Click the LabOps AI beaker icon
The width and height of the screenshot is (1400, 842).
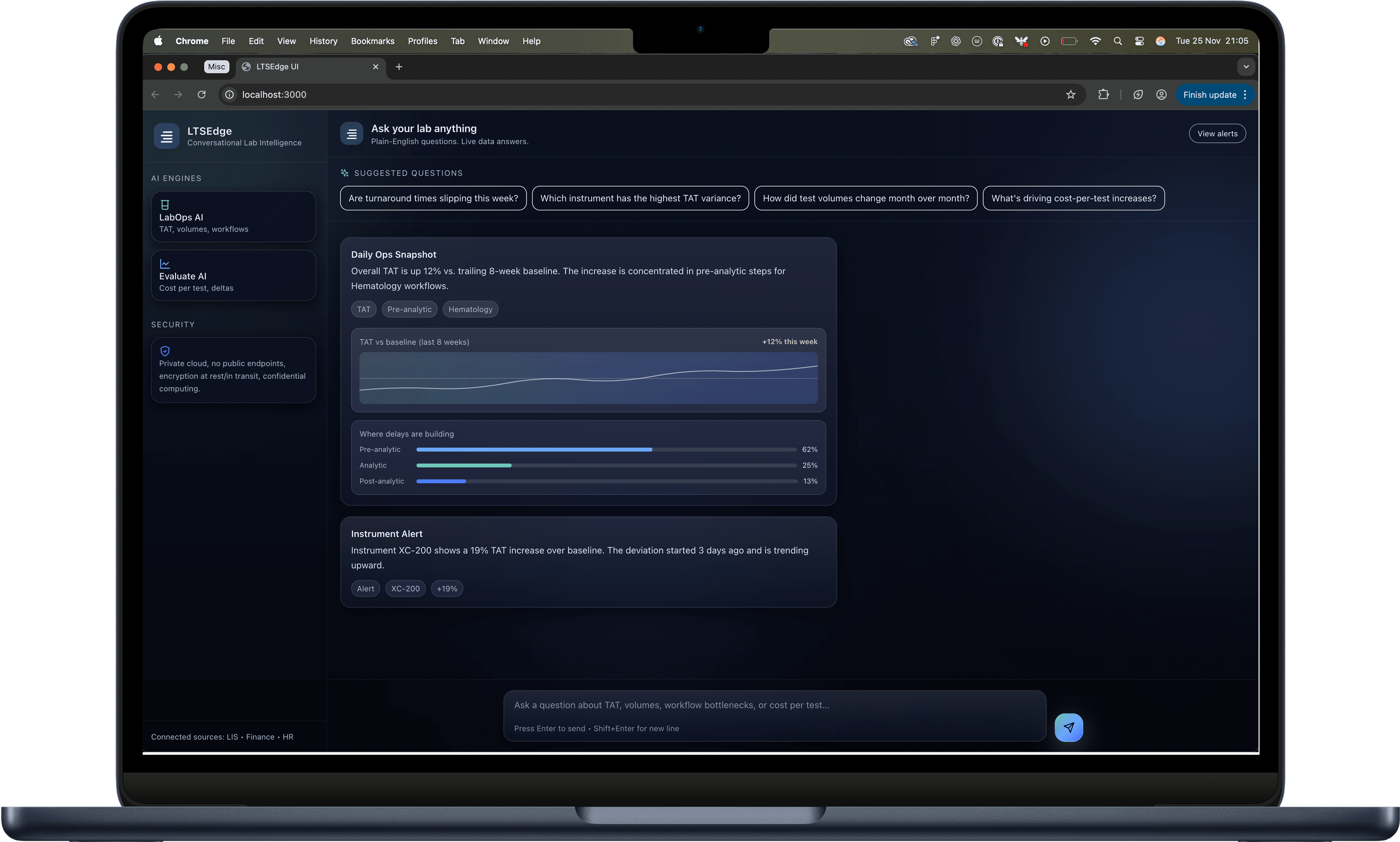[165, 205]
